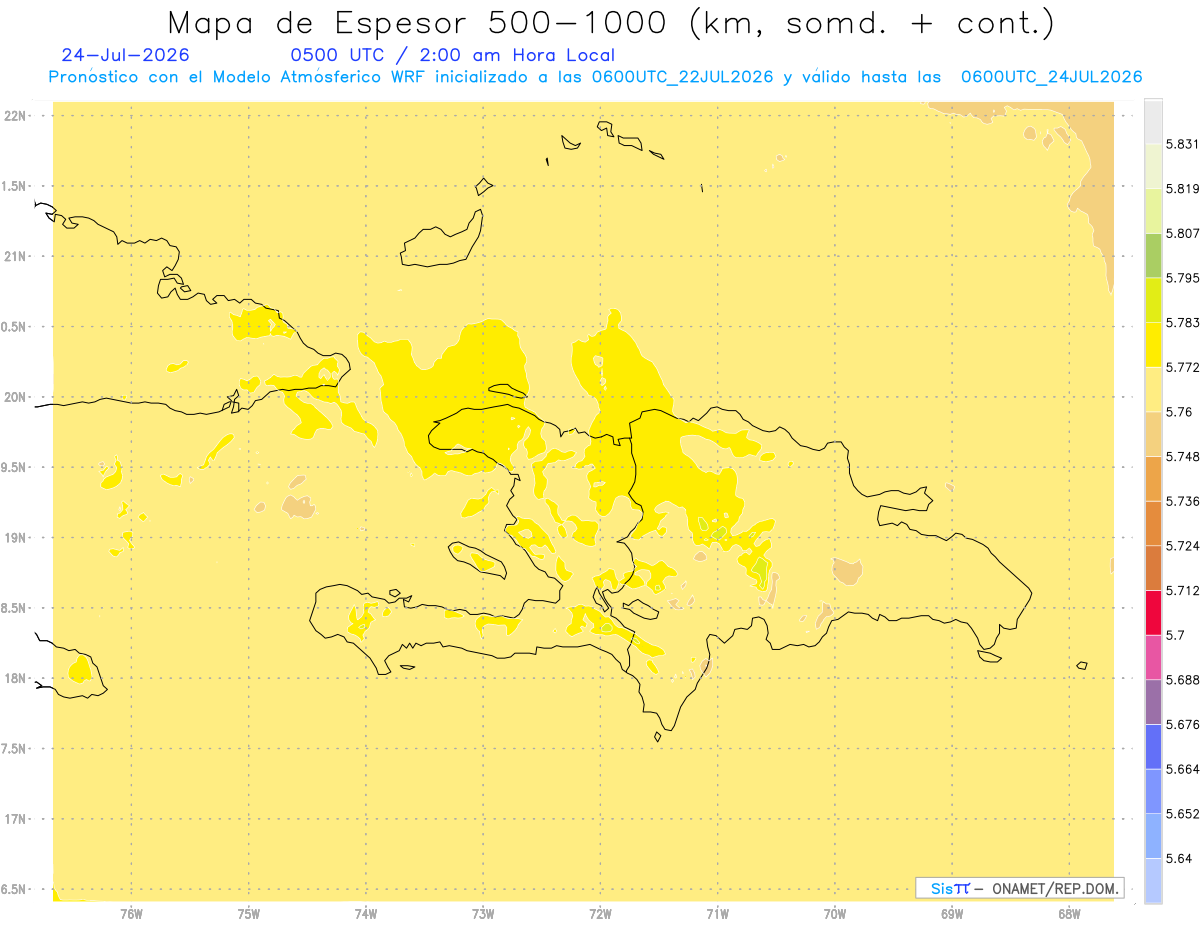Click the legend value 5.676
This screenshot has height=927, width=1200.
point(1182,725)
